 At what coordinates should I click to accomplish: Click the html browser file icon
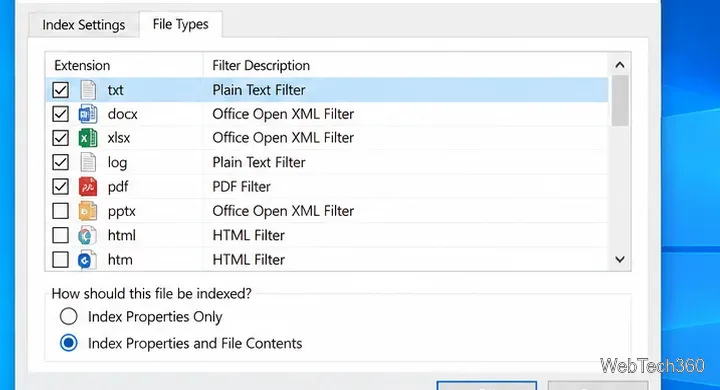click(87, 235)
